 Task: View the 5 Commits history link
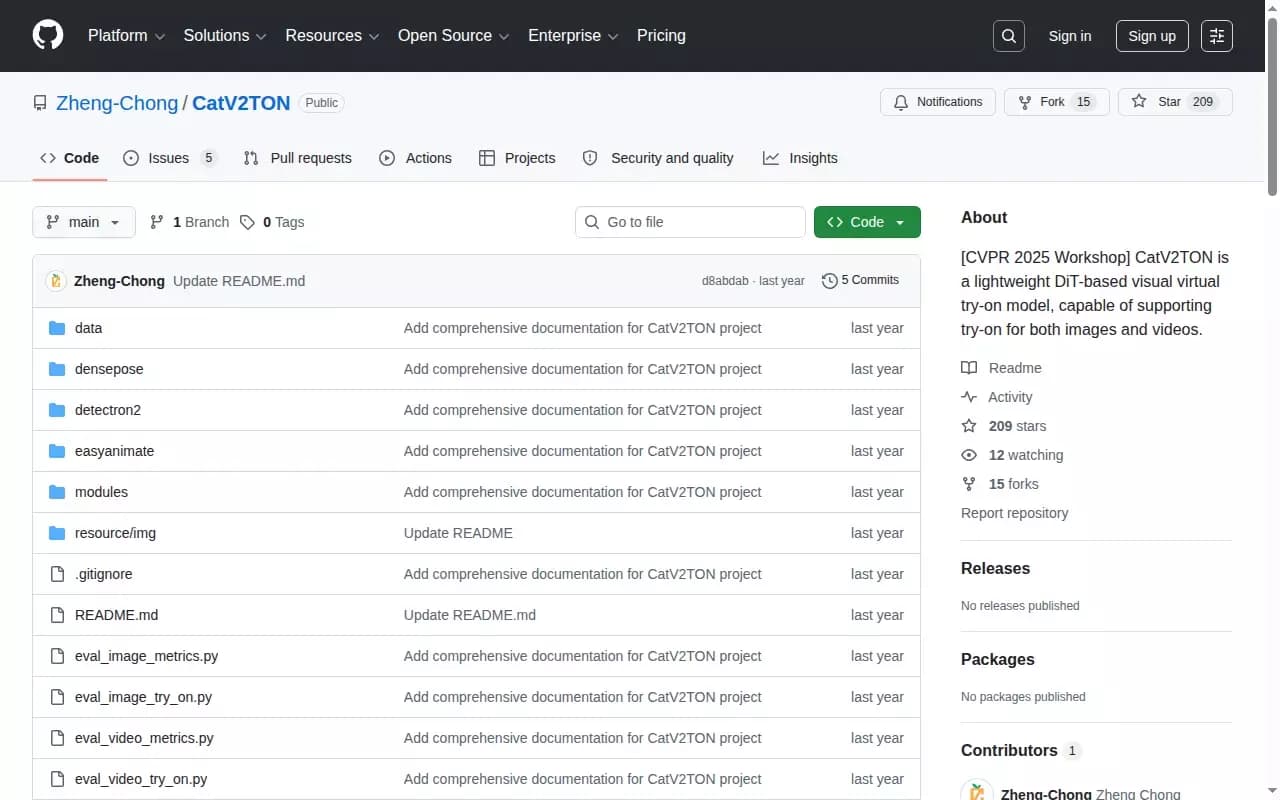[x=861, y=280]
